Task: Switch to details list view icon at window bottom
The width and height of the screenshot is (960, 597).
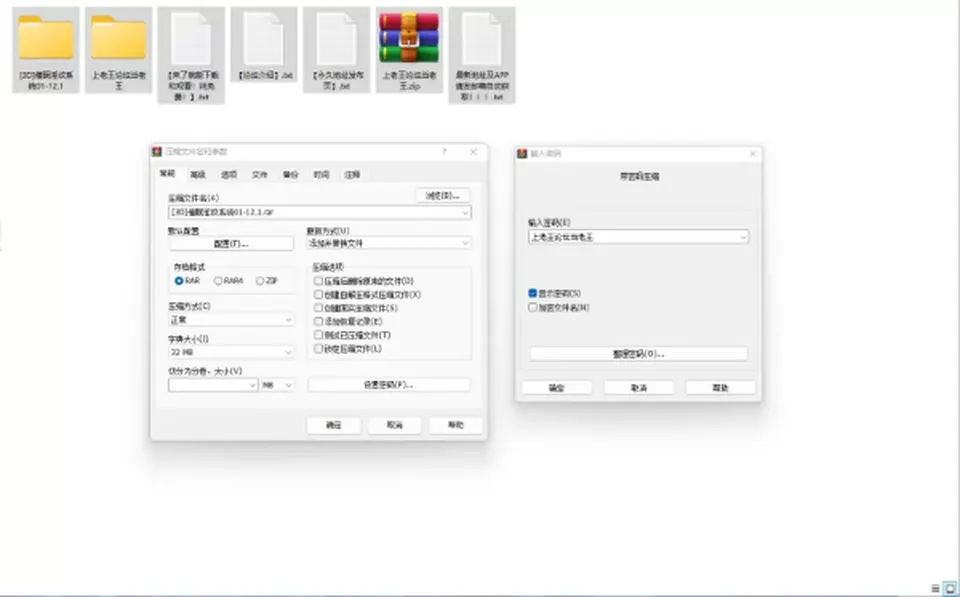Action: [x=936, y=588]
